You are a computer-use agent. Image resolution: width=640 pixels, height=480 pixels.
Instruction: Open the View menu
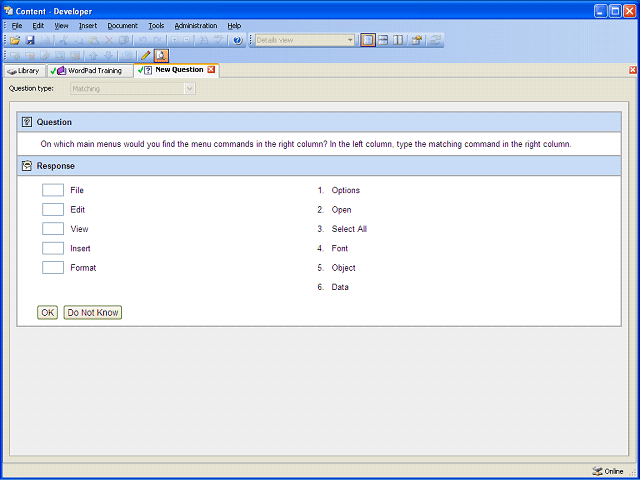(62, 25)
